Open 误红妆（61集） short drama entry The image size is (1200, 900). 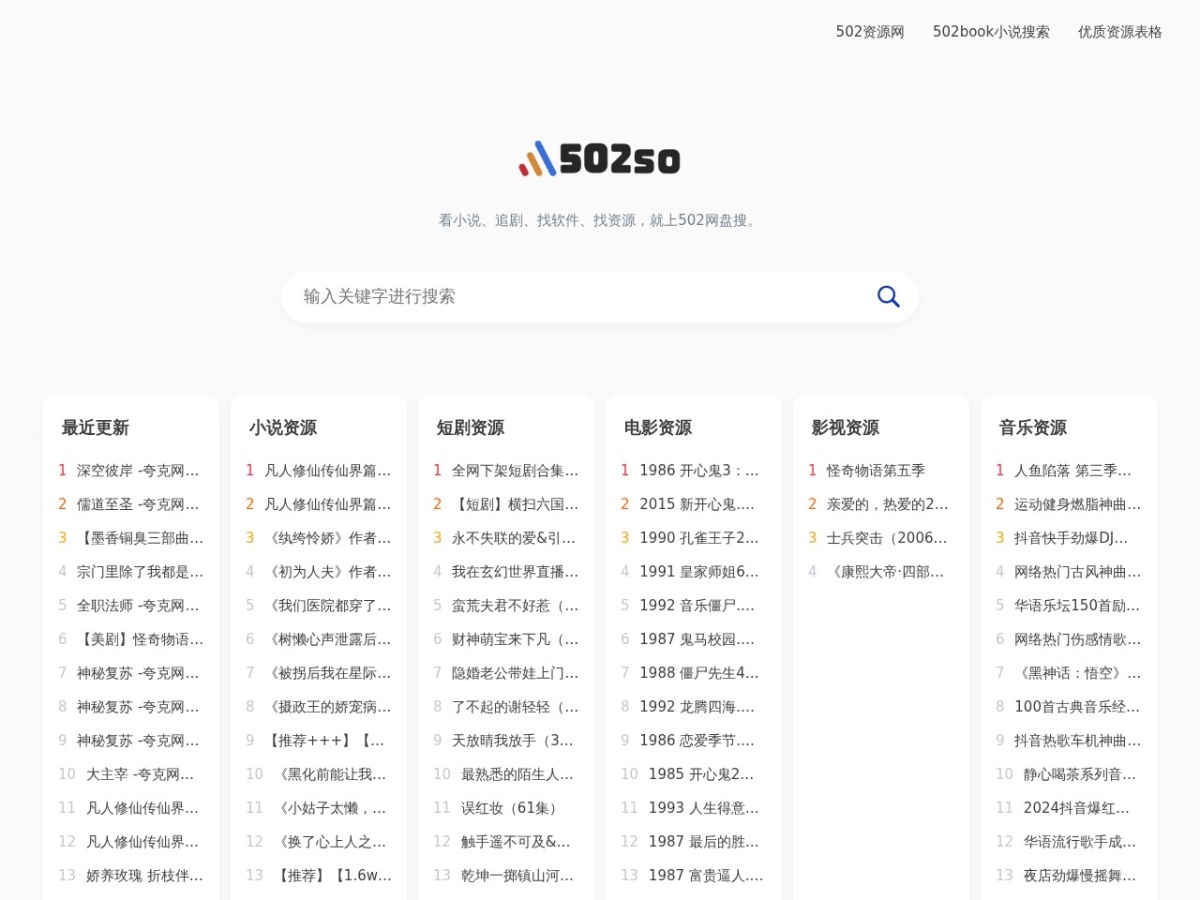coord(511,808)
